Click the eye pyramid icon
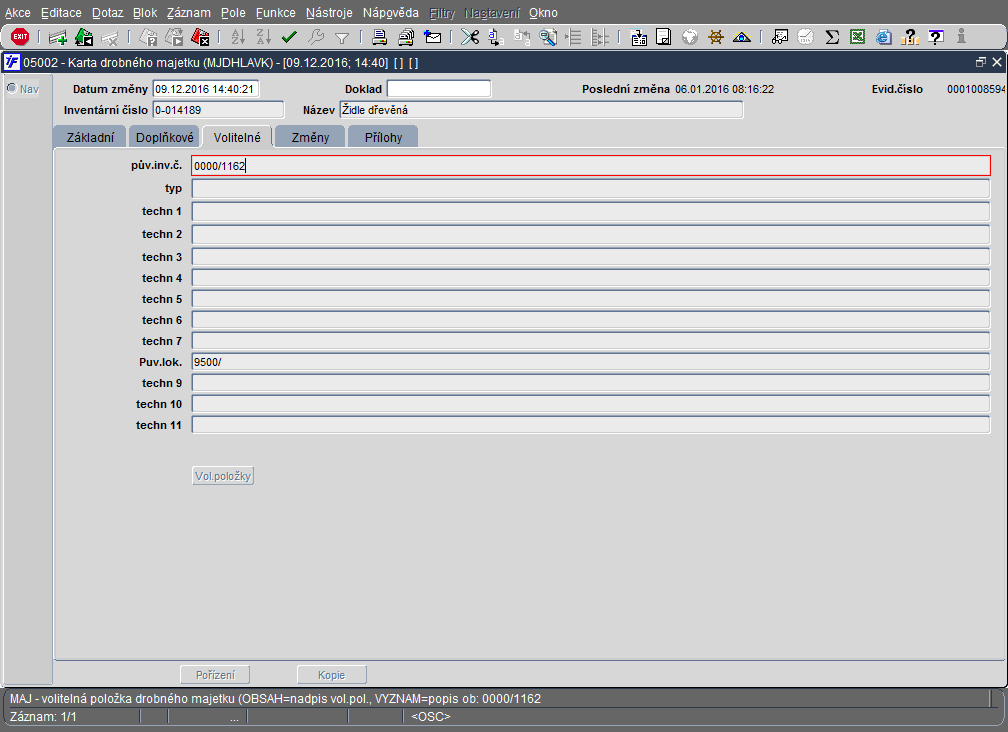 (x=742, y=37)
